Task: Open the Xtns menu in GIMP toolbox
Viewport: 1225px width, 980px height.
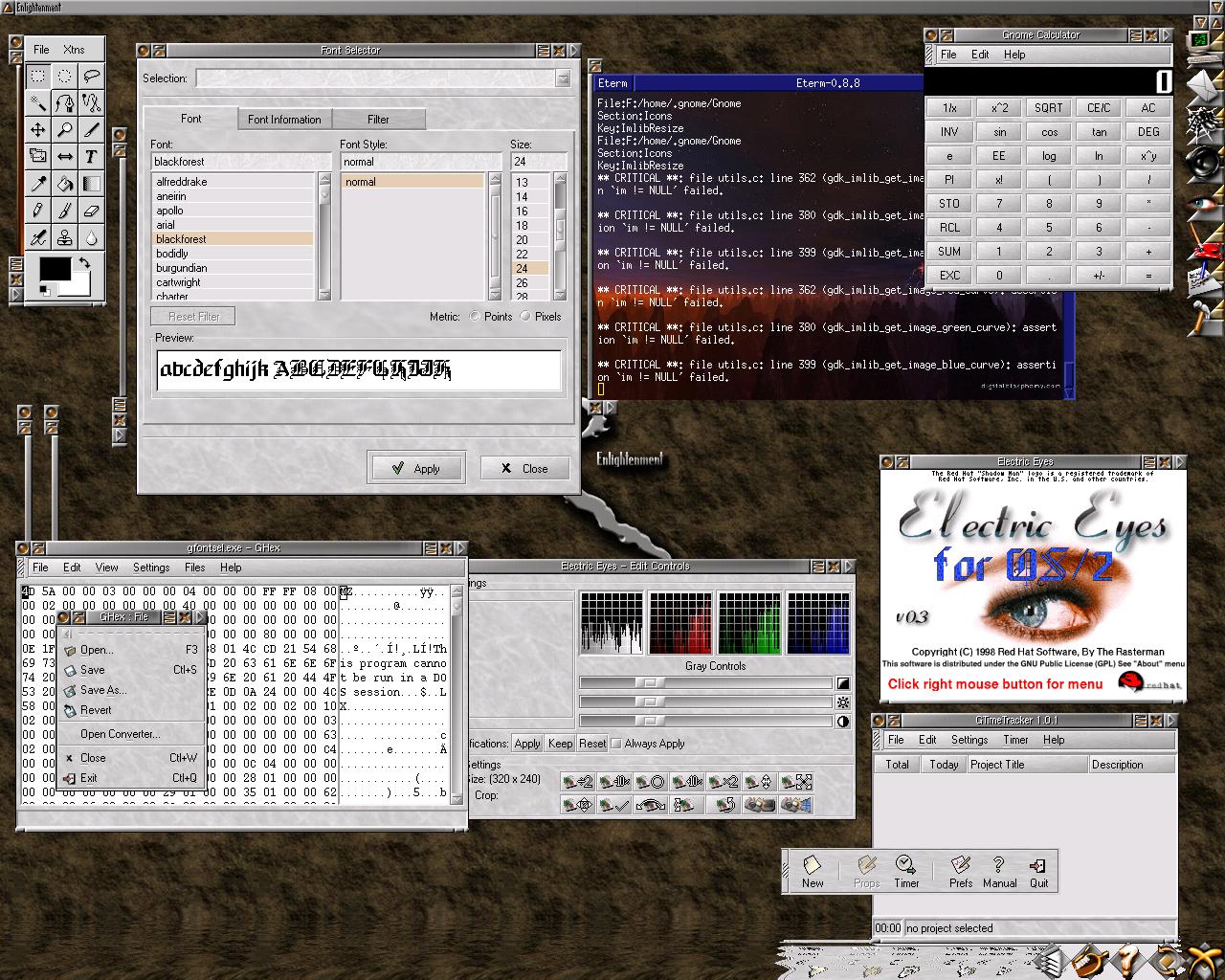Action: 74,49
